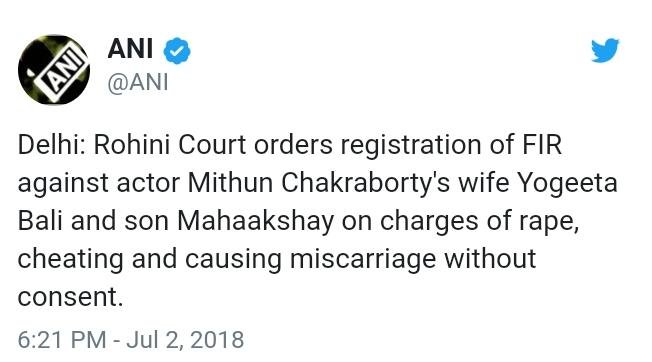
Task: Click the word miscarriage in tweet
Action: [x=363, y=260]
